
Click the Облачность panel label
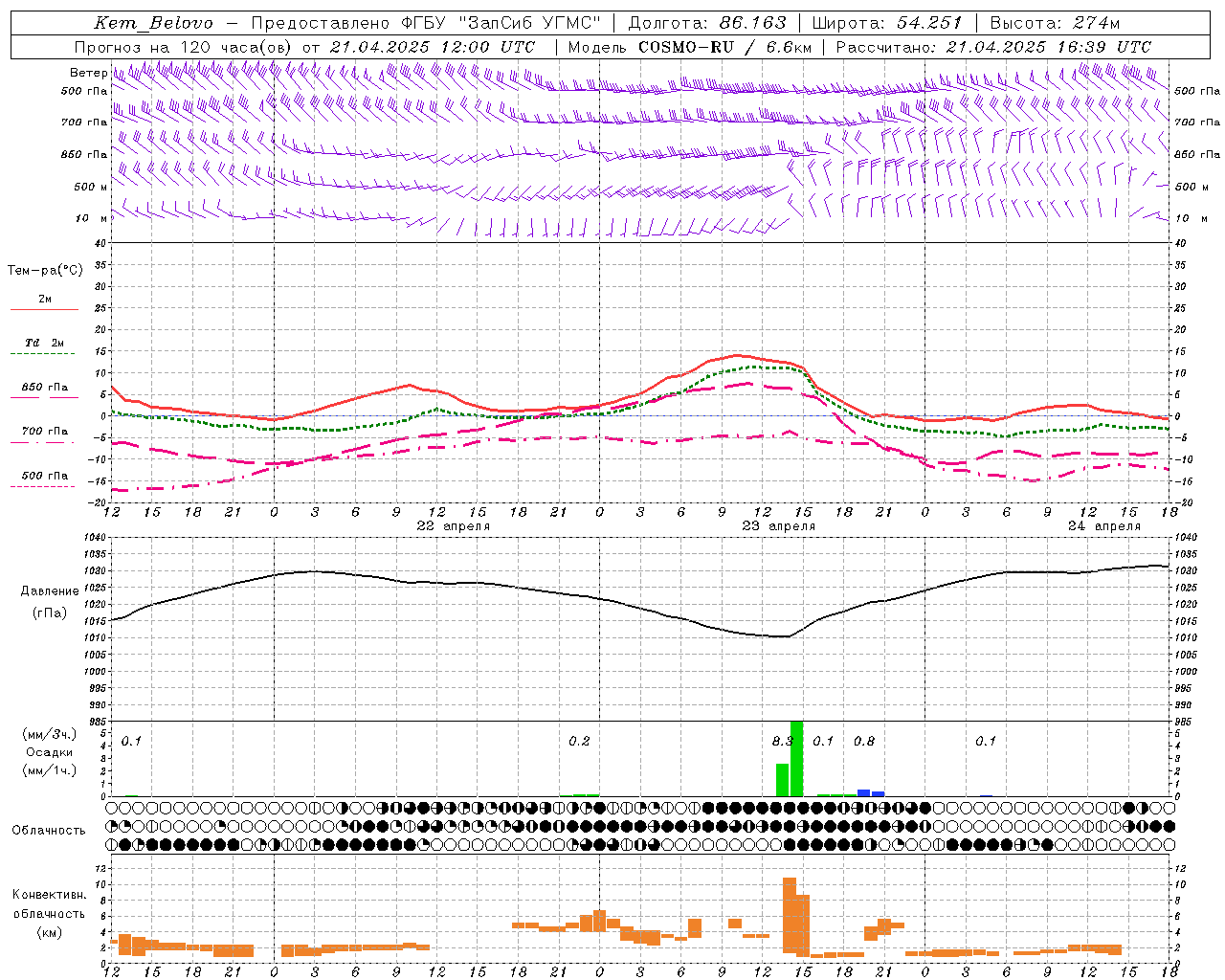[x=49, y=831]
